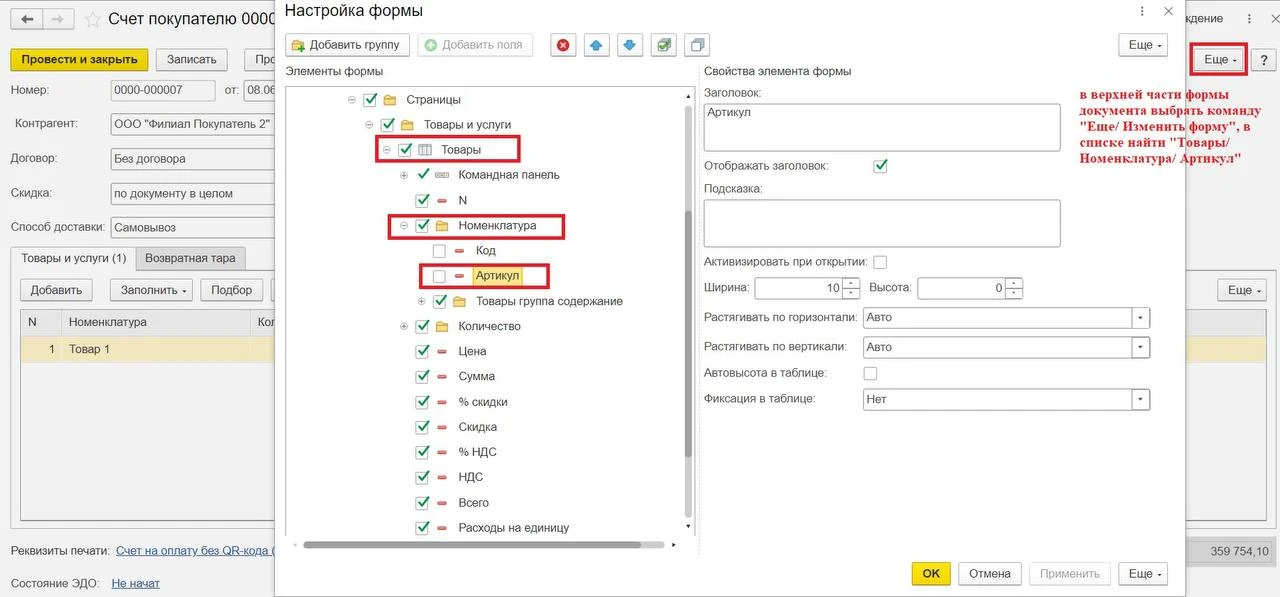This screenshot has width=1280, height=597.
Task: Add document to favorites star
Action: tap(93, 19)
